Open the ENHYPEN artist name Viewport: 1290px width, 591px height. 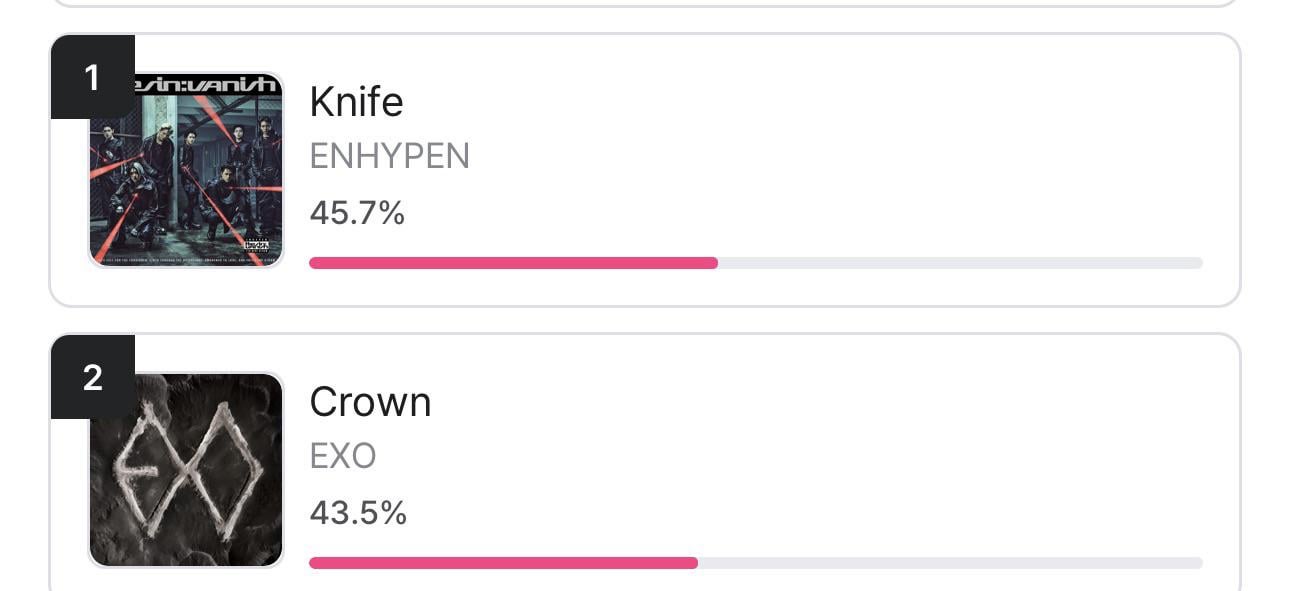click(x=389, y=156)
